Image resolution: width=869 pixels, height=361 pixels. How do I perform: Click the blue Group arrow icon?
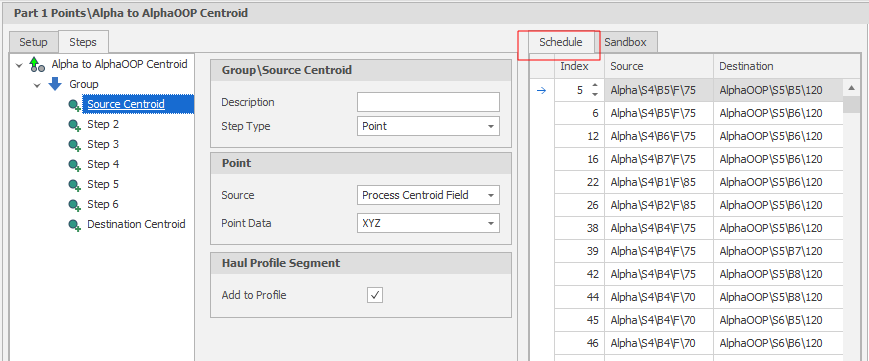coord(55,84)
